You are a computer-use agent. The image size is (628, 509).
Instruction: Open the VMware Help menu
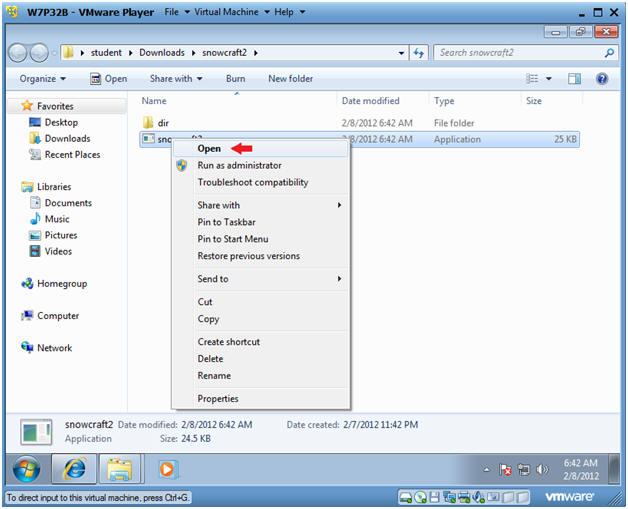pos(289,12)
